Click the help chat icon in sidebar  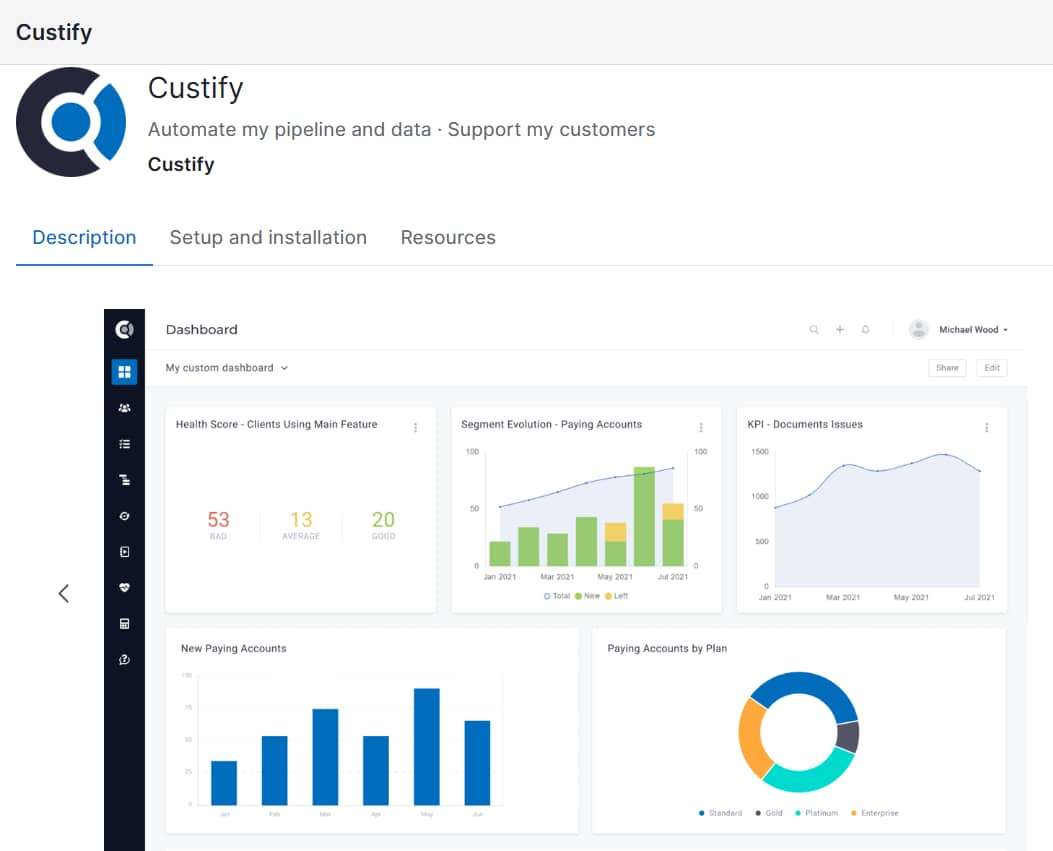pos(124,659)
